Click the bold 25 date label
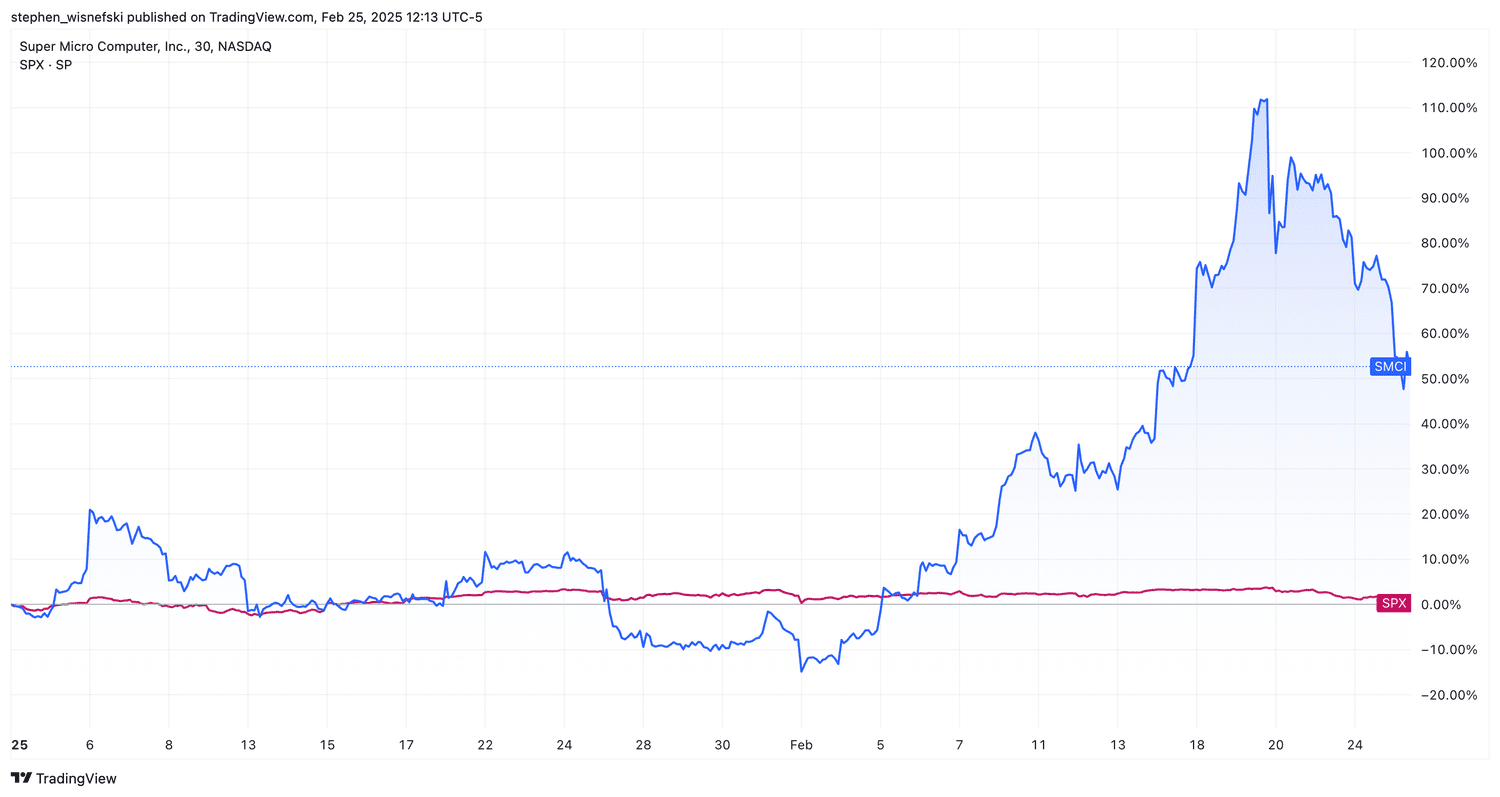 (19, 745)
